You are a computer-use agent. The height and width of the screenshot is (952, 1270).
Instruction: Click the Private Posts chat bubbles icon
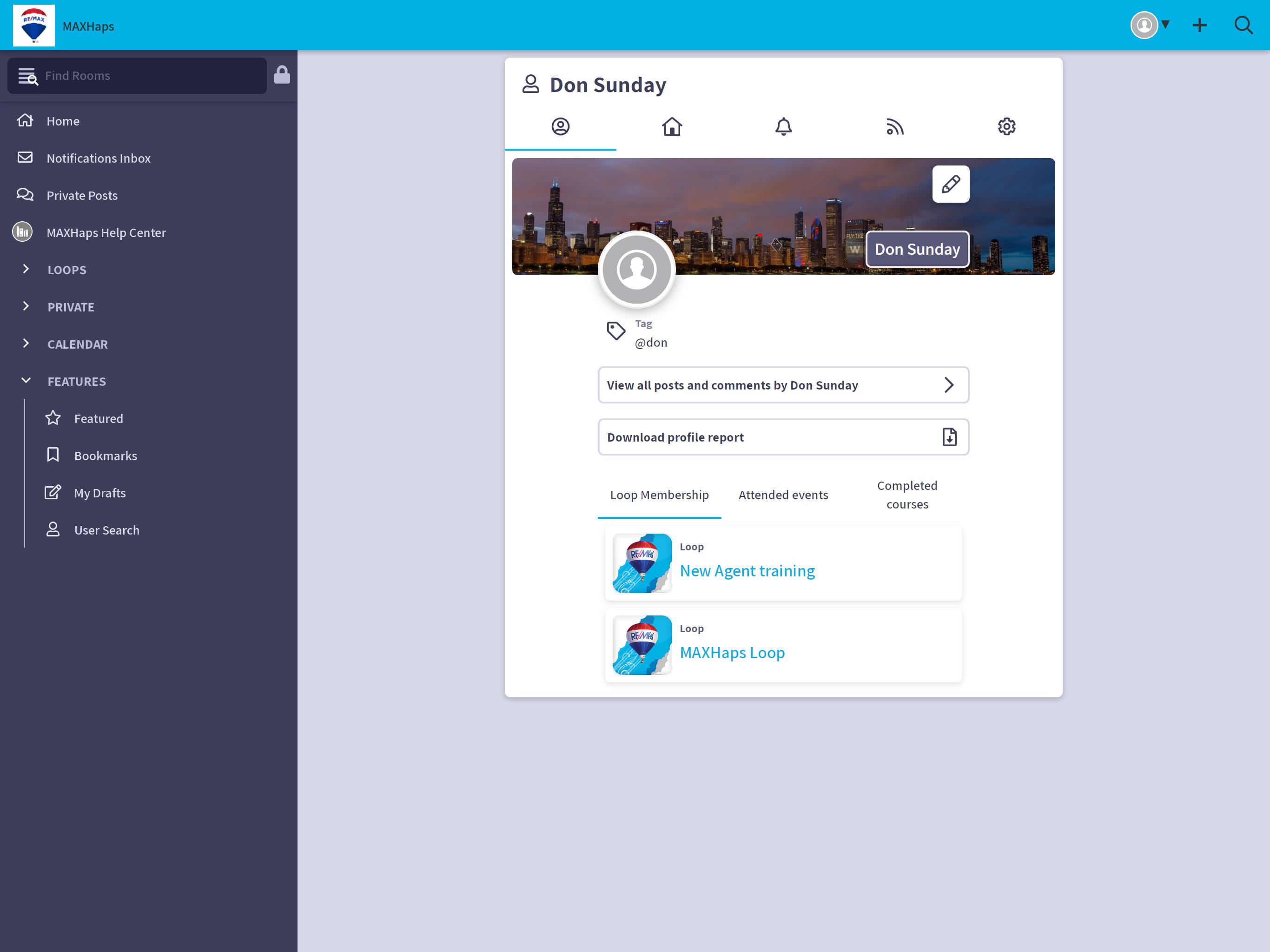(25, 195)
